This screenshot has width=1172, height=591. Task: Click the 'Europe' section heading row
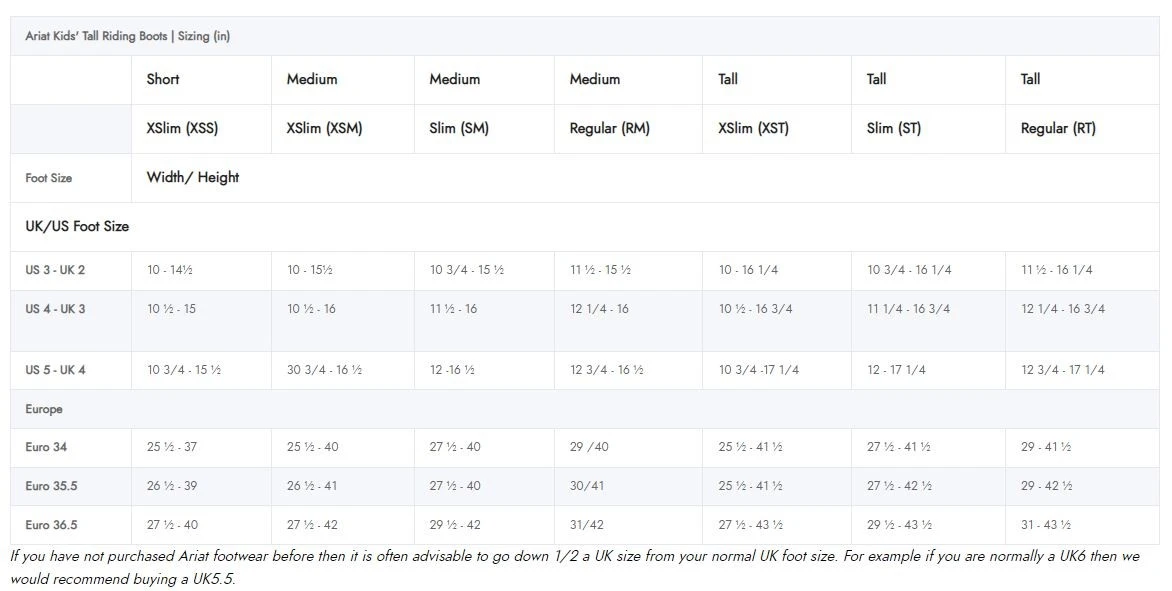tap(44, 409)
